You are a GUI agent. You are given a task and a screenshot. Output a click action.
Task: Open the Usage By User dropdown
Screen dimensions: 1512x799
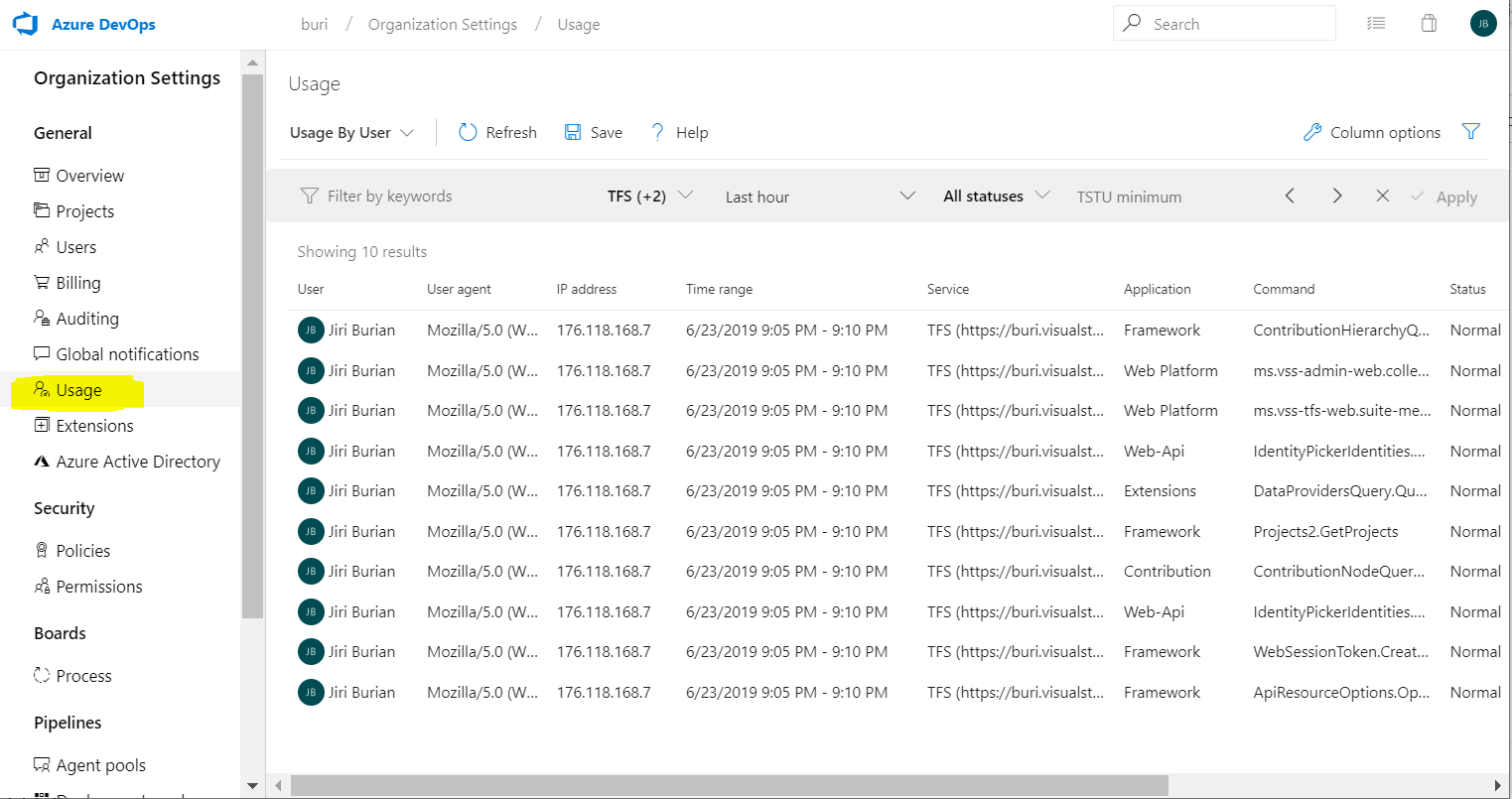pos(351,132)
